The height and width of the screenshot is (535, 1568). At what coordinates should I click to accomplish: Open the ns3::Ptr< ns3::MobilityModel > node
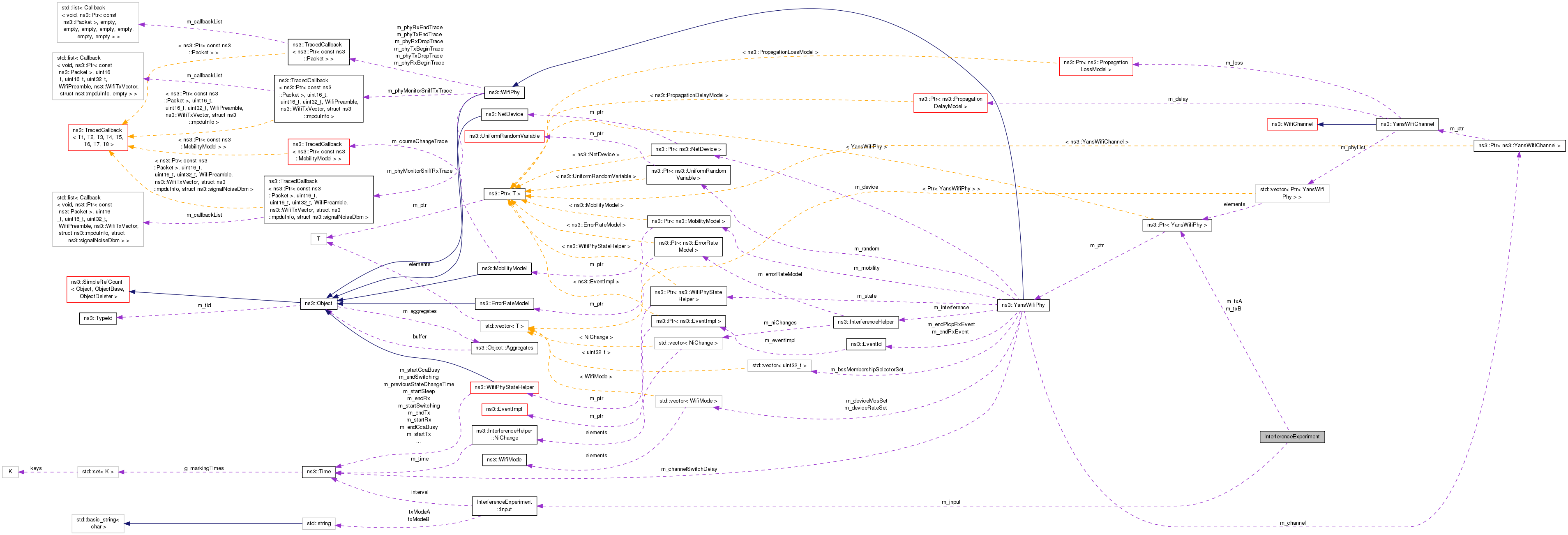click(688, 221)
